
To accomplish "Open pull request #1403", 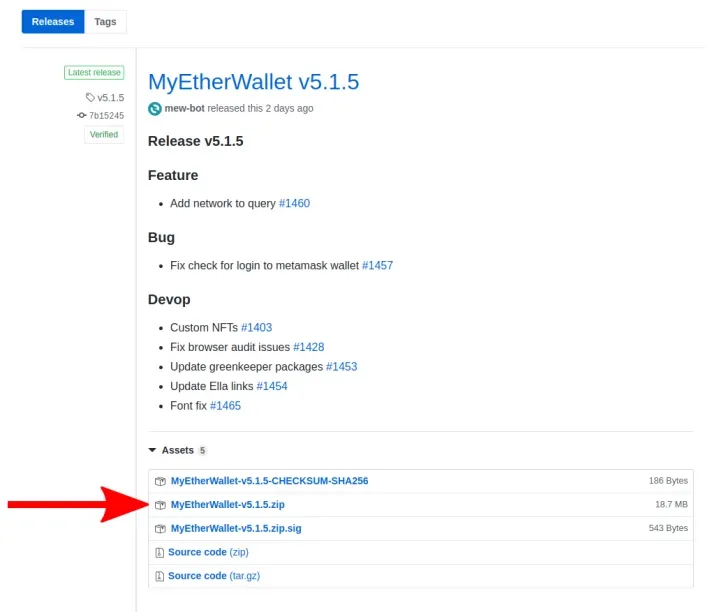I will [x=256, y=327].
